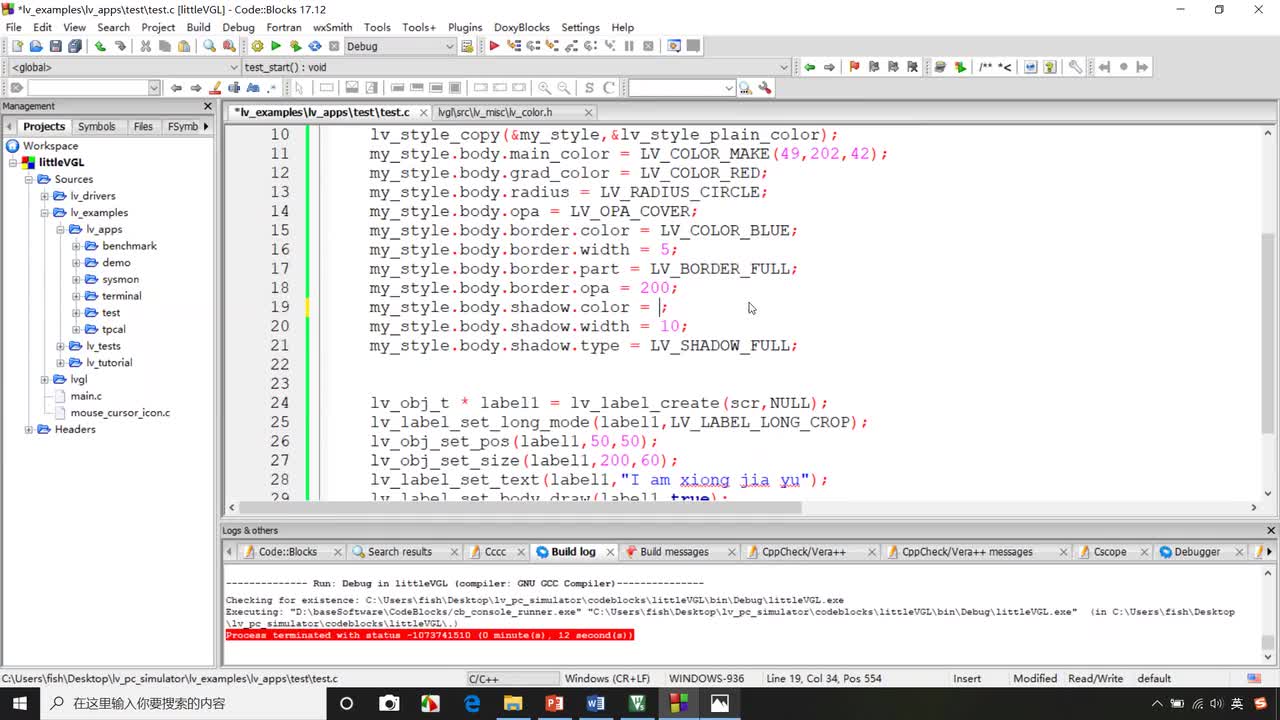Click the Rebuild icon
The width and height of the screenshot is (1280, 720).
click(314, 46)
